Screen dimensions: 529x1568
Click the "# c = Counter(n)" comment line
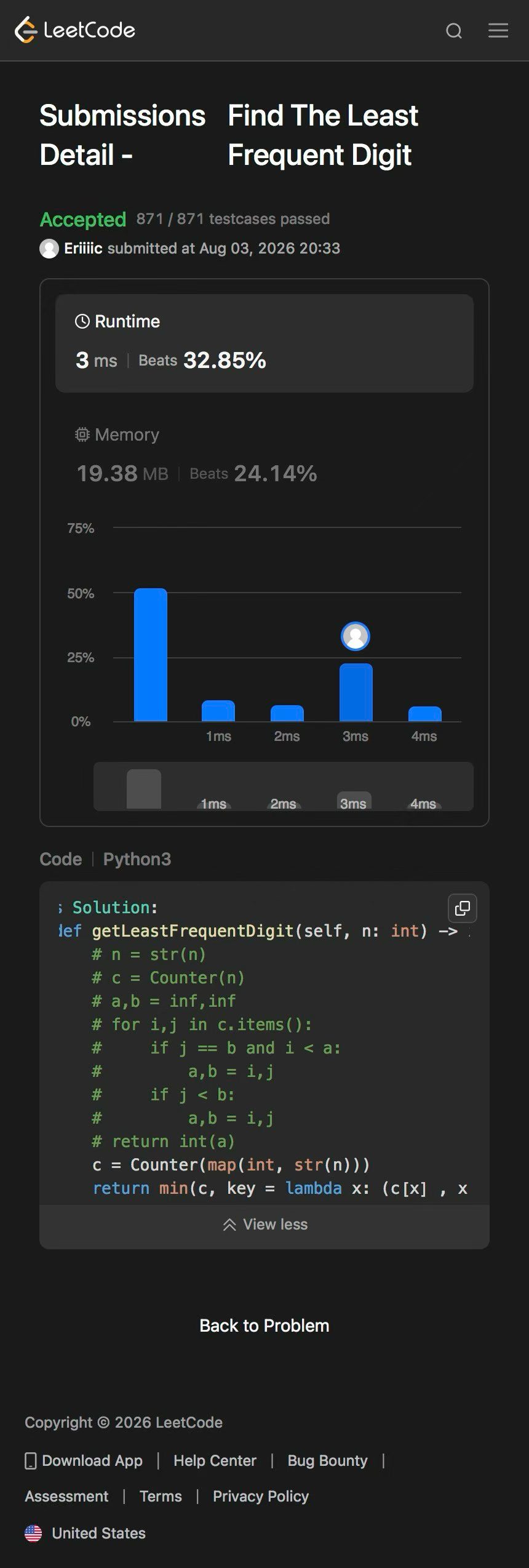(x=169, y=978)
